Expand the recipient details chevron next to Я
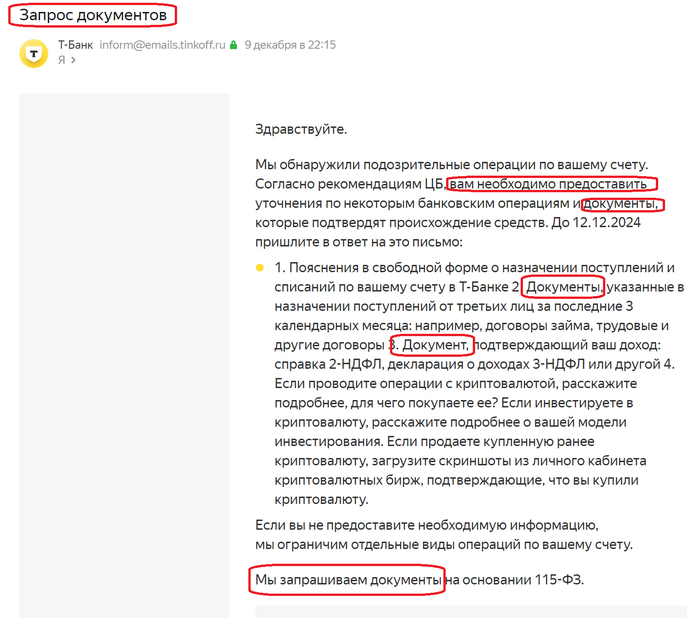This screenshot has width=700, height=618. 73,60
